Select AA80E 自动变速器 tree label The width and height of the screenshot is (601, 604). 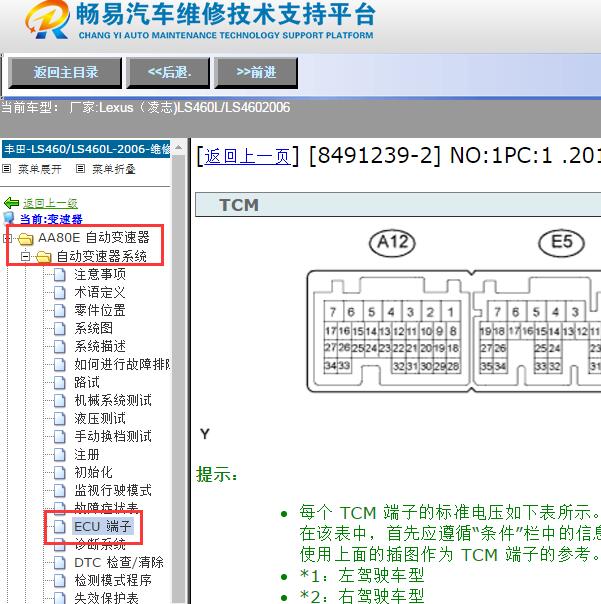click(x=94, y=237)
